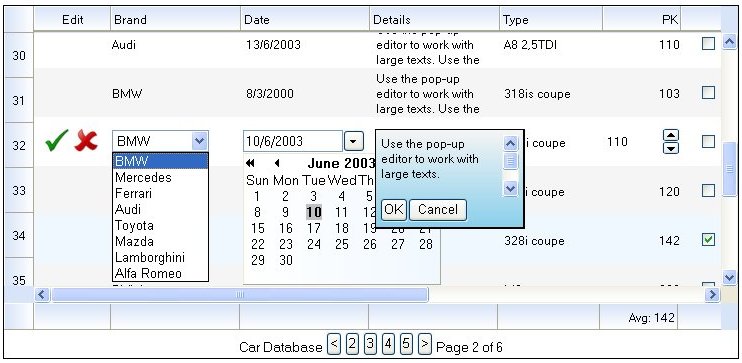Select day 17 in June calendar

(x=314, y=229)
